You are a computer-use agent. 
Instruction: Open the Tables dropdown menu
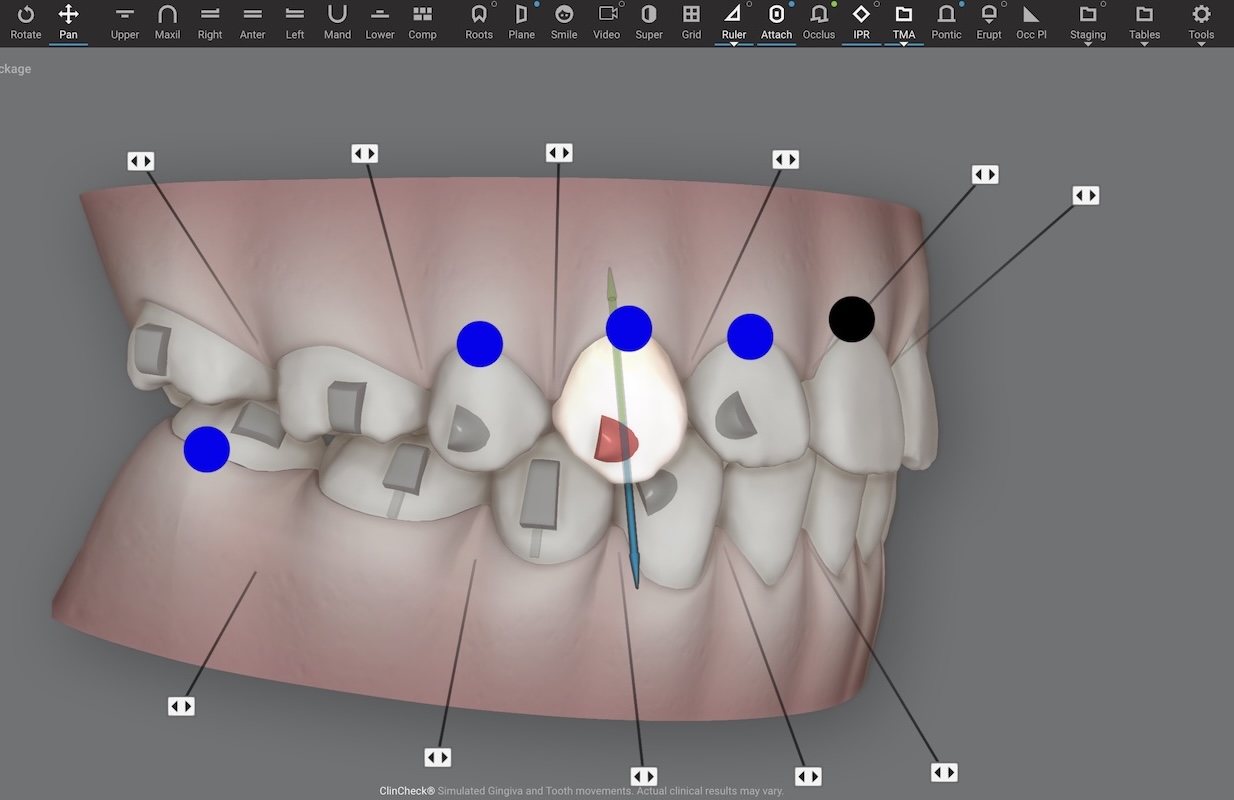[x=1144, y=22]
